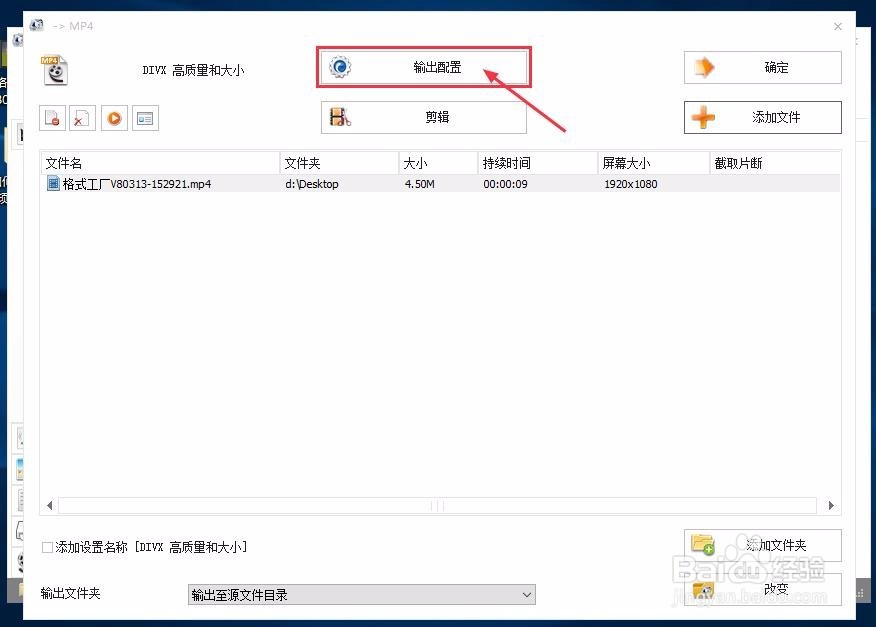Enable the 添加设置名称 checkbox

(x=46, y=547)
